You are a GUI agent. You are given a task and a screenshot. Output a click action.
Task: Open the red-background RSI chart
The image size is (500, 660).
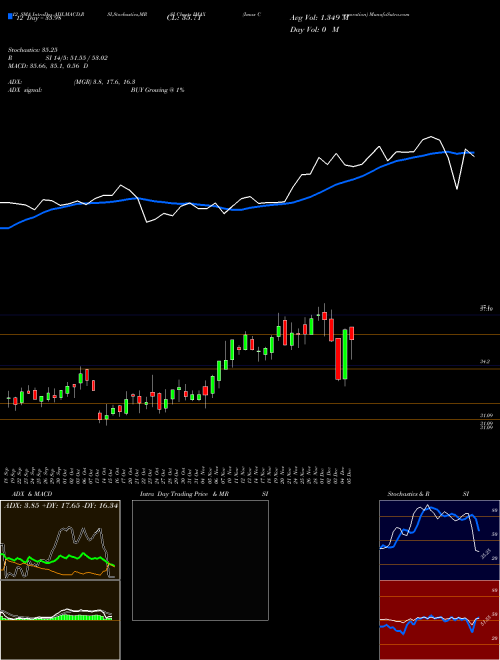[x=439, y=620]
